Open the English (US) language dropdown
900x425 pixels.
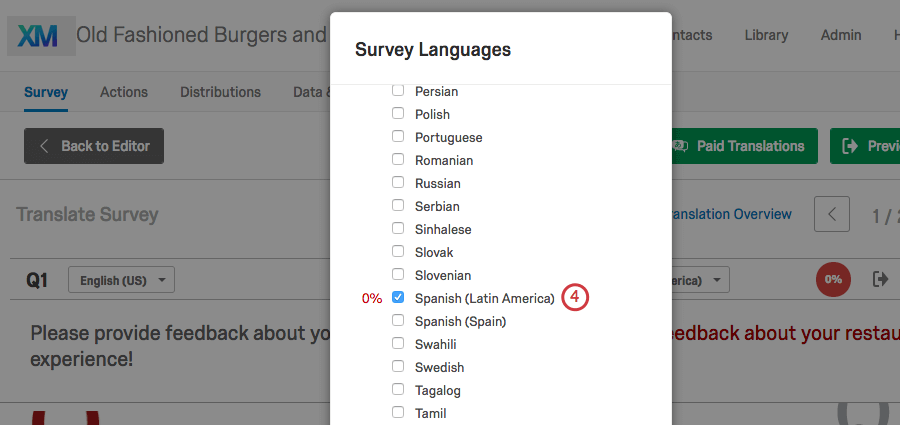(121, 280)
